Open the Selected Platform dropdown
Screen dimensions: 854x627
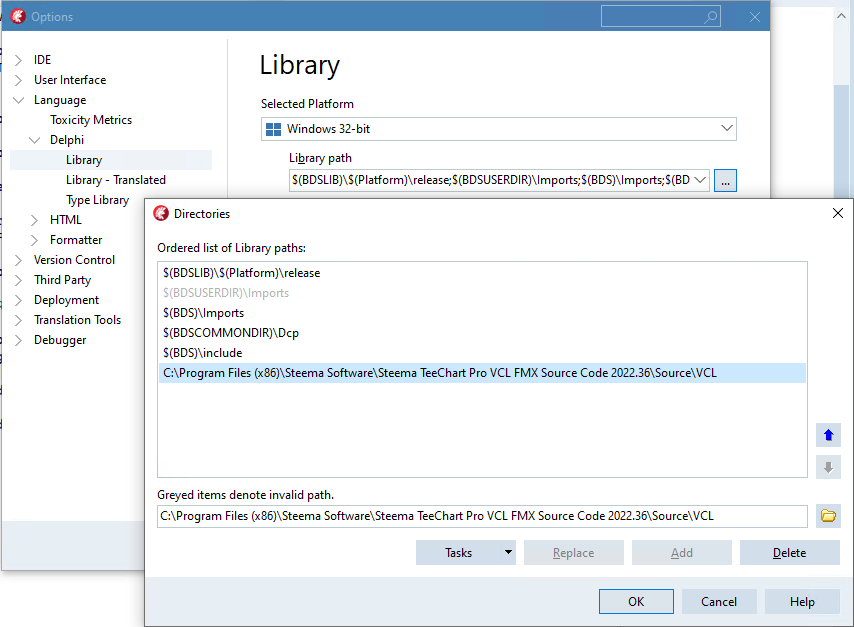[727, 129]
